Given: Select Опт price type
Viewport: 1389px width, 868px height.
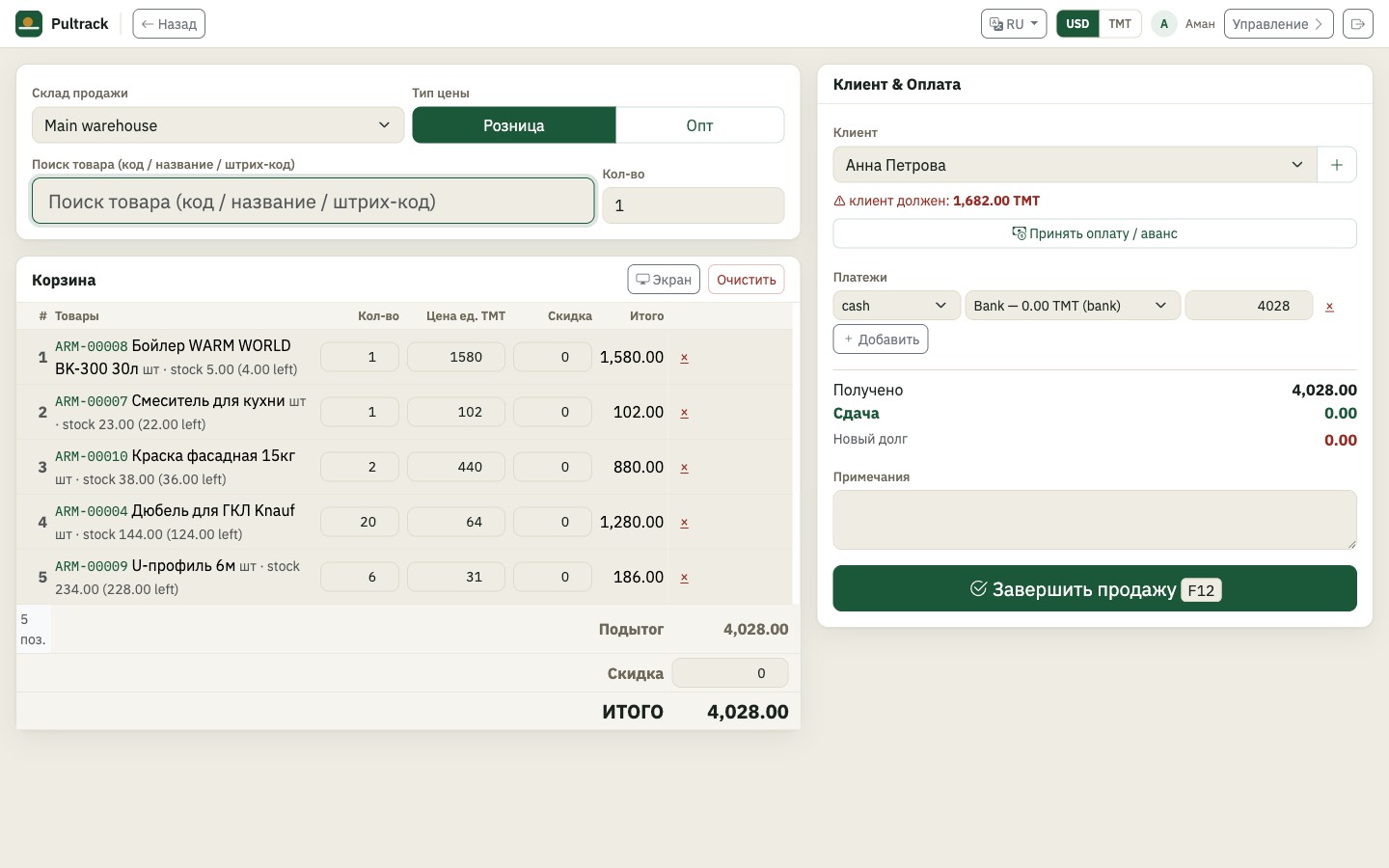Looking at the screenshot, I should click(699, 125).
